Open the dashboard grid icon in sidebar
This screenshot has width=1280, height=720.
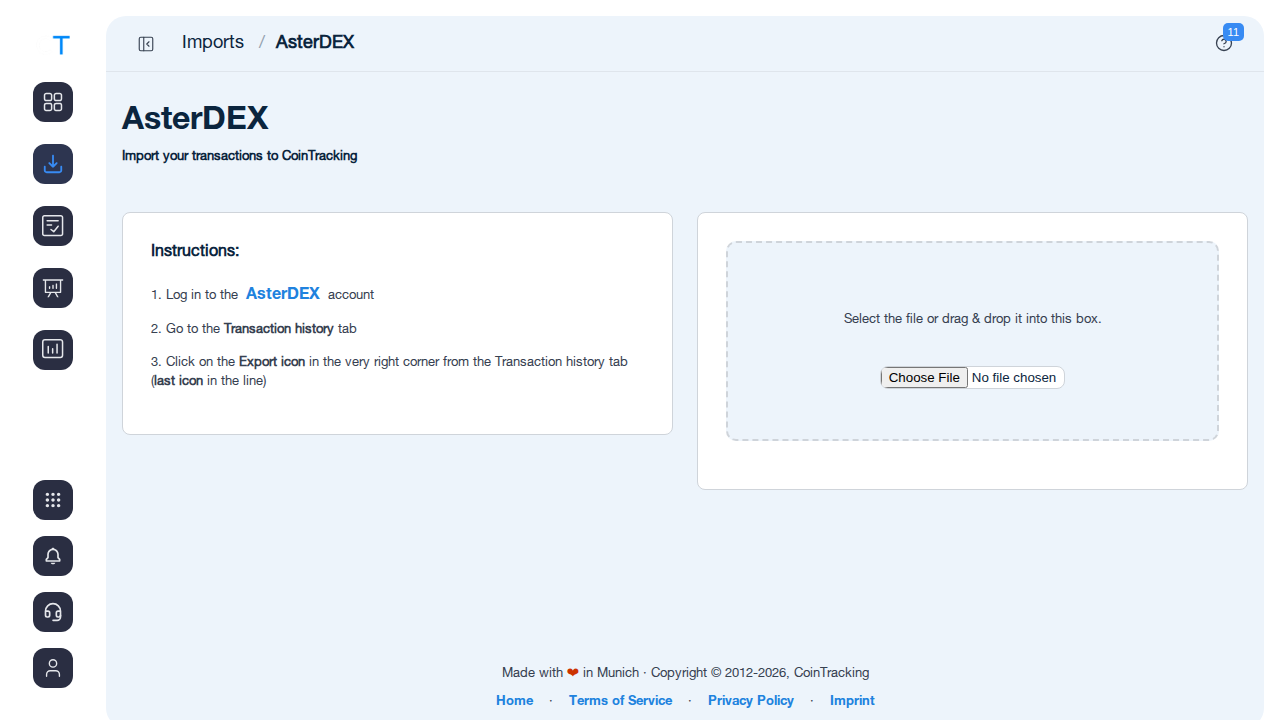[x=53, y=102]
